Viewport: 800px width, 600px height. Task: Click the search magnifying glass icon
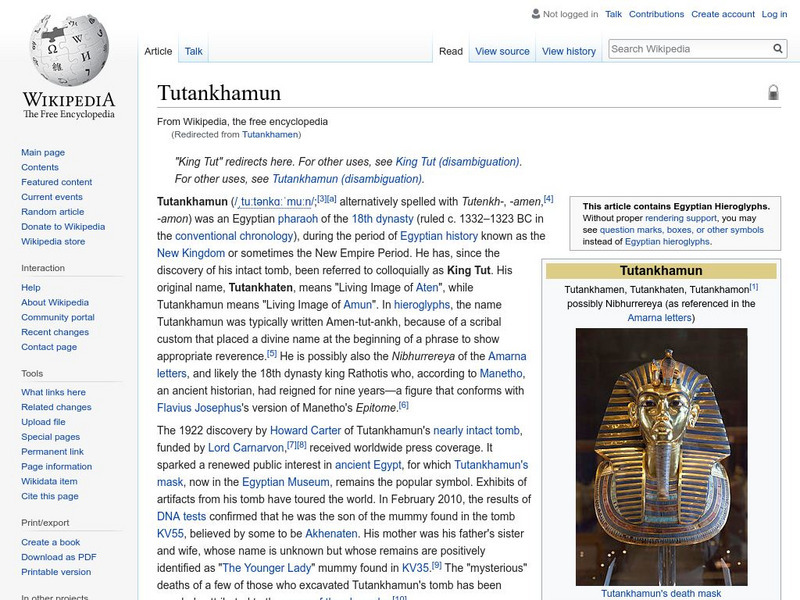point(778,47)
